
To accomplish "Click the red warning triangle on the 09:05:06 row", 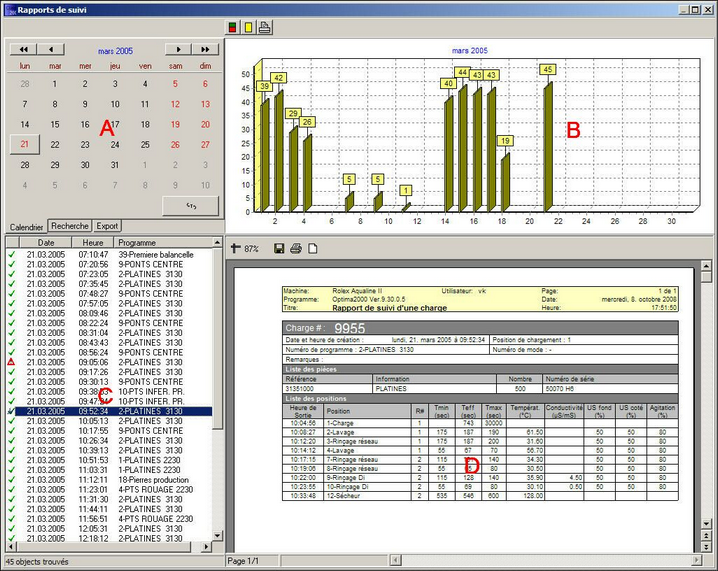I will coord(11,362).
